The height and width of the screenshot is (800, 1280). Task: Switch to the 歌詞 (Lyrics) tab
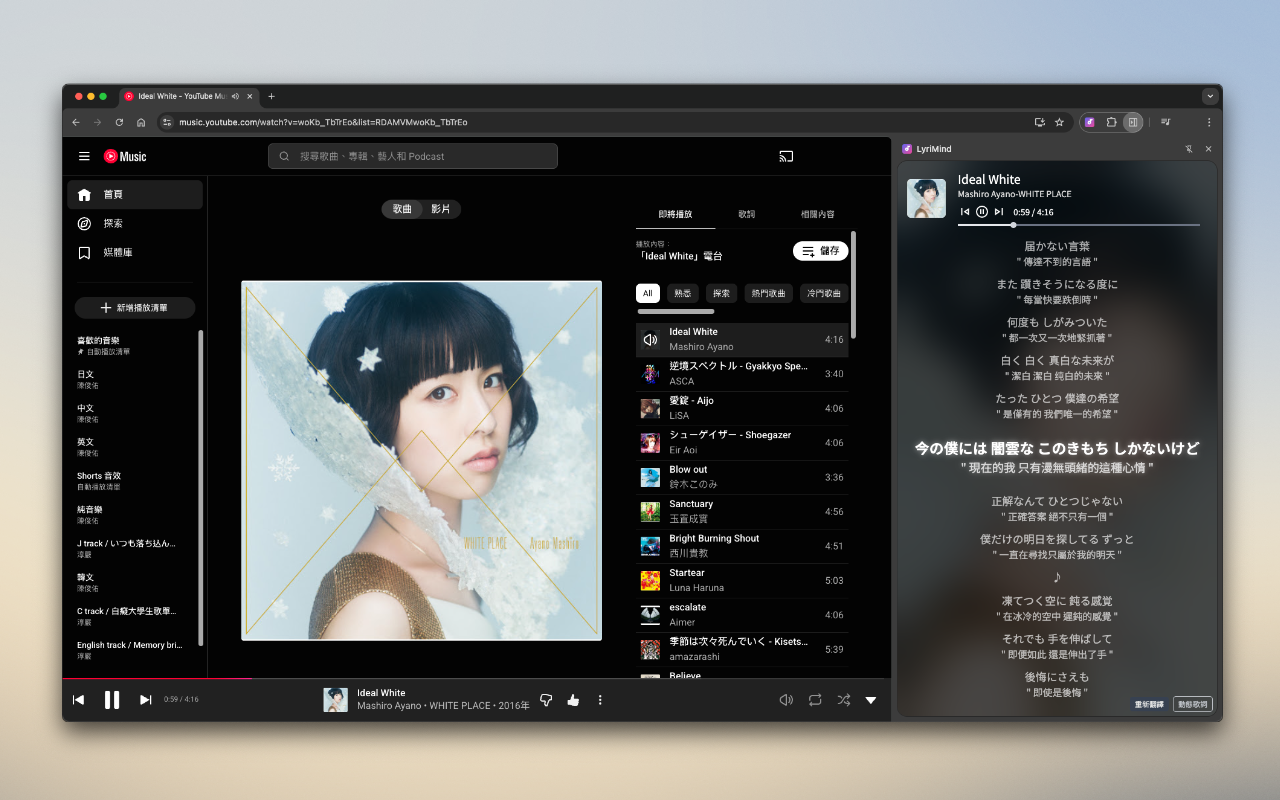[745, 214]
